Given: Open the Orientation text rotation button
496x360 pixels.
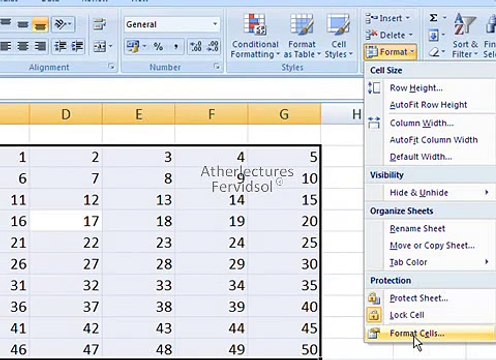Looking at the screenshot, I should 63,24.
